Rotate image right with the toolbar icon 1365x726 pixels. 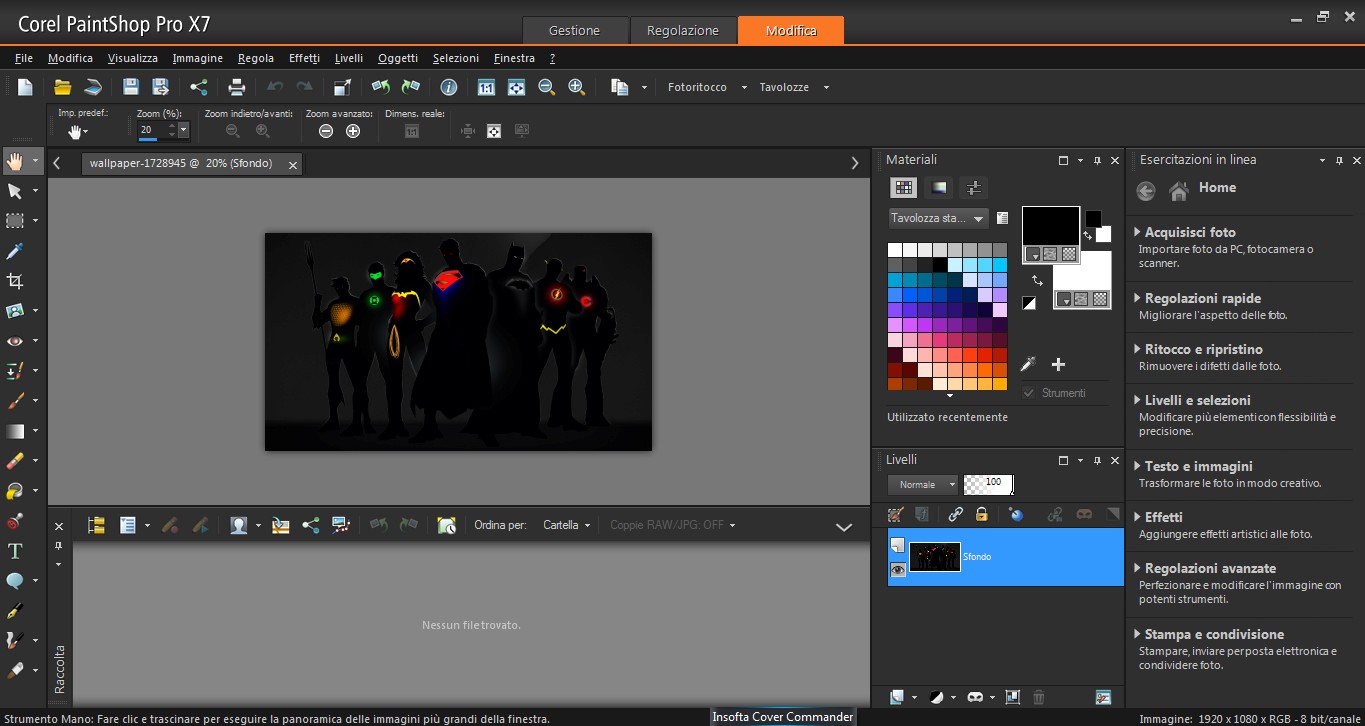pos(410,87)
